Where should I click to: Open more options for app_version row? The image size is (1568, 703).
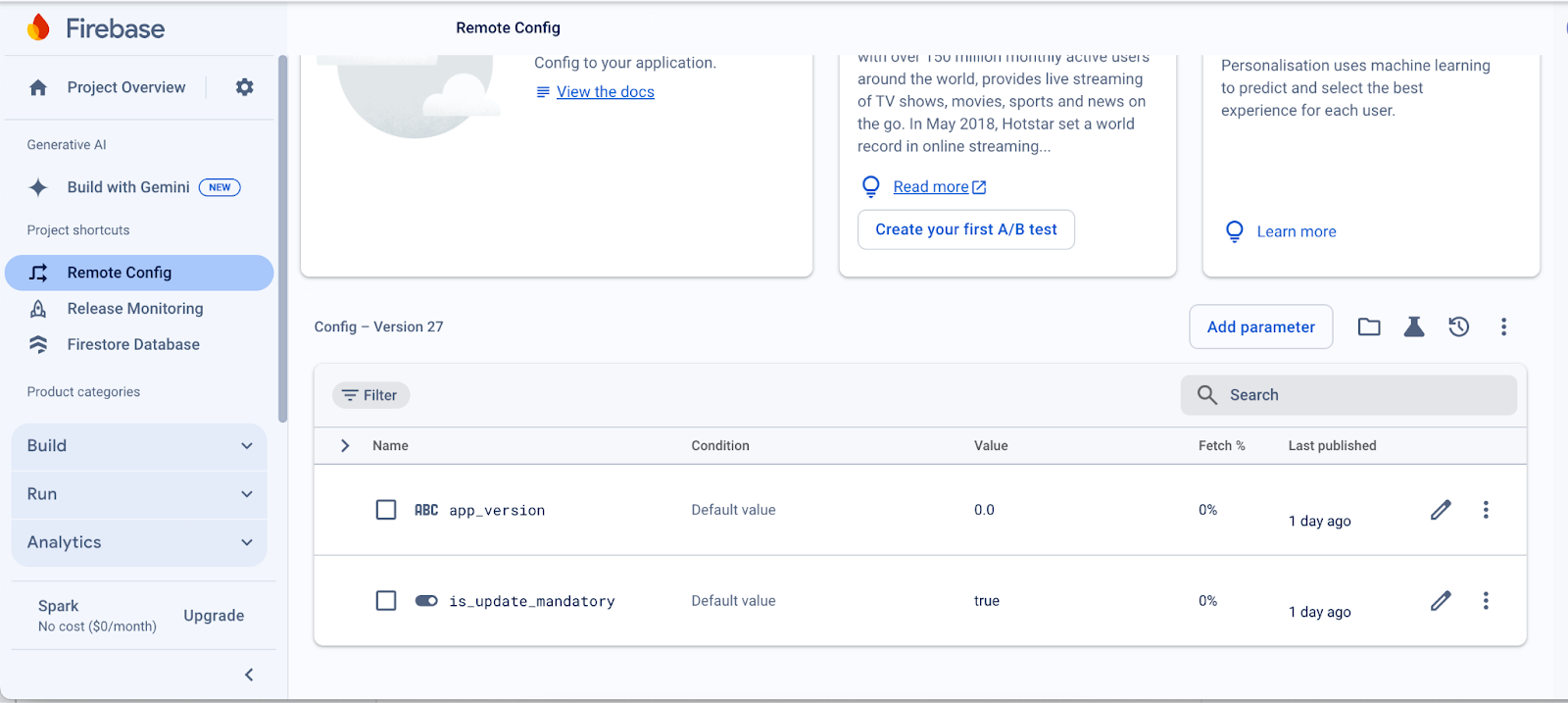point(1486,510)
